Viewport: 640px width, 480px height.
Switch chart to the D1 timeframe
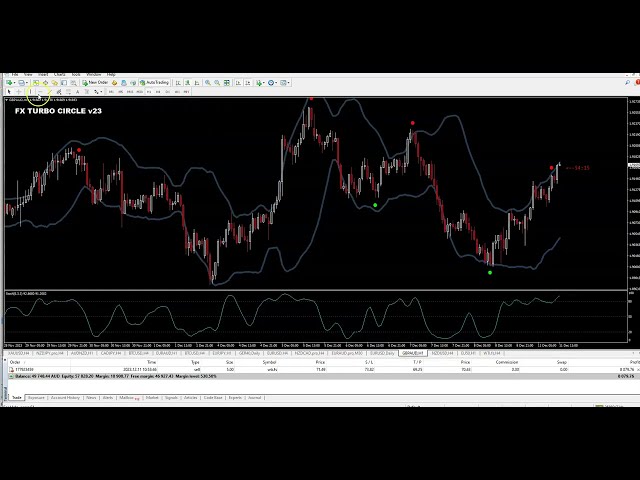(x=166, y=92)
